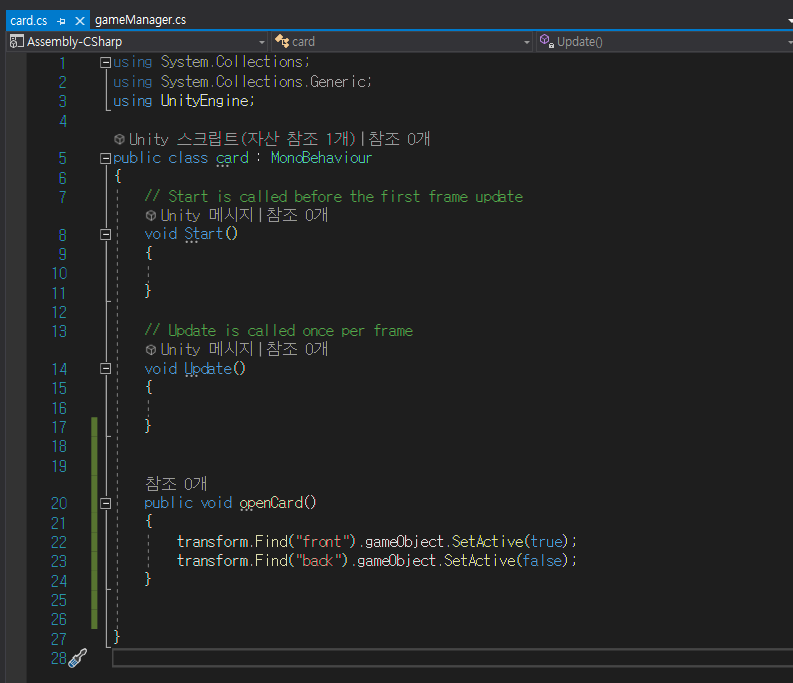Image resolution: width=793 pixels, height=683 pixels.
Task: Click the 'Update is called once per frame' comment
Action: point(279,331)
